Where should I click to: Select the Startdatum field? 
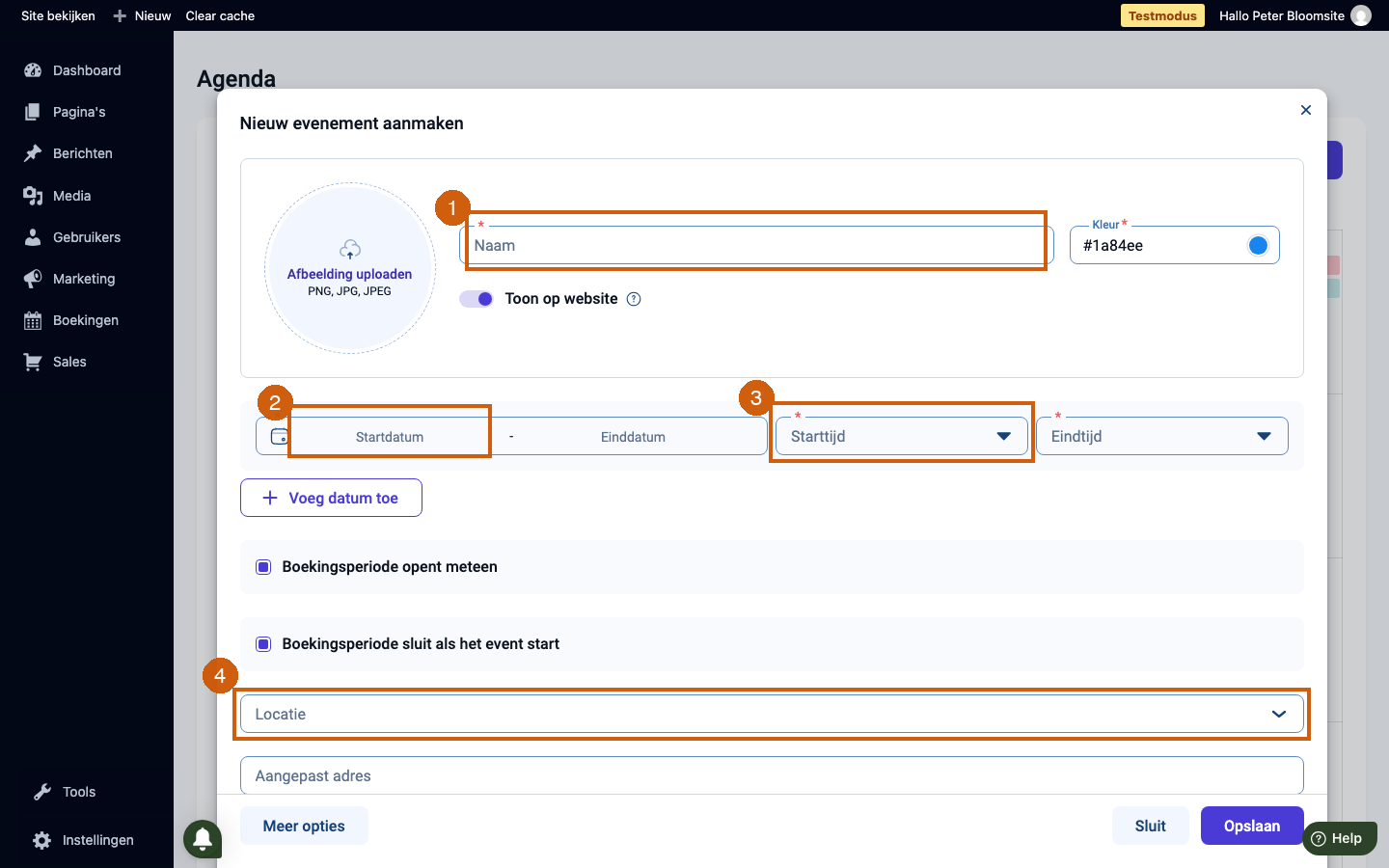[390, 437]
